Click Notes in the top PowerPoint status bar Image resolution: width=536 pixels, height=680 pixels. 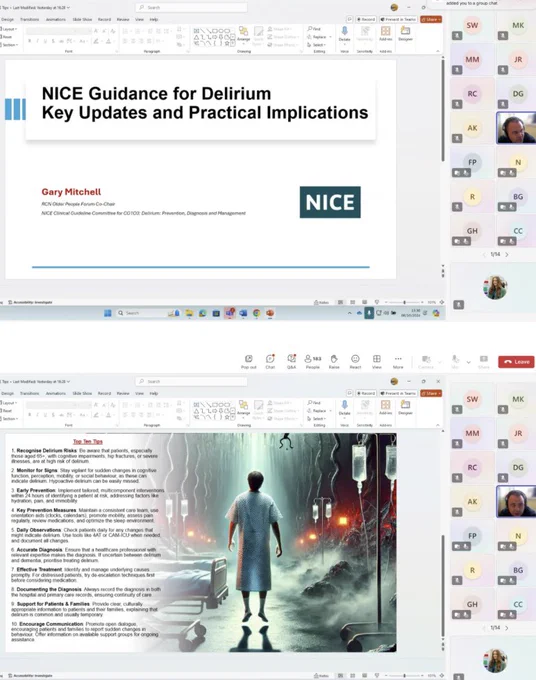(321, 302)
